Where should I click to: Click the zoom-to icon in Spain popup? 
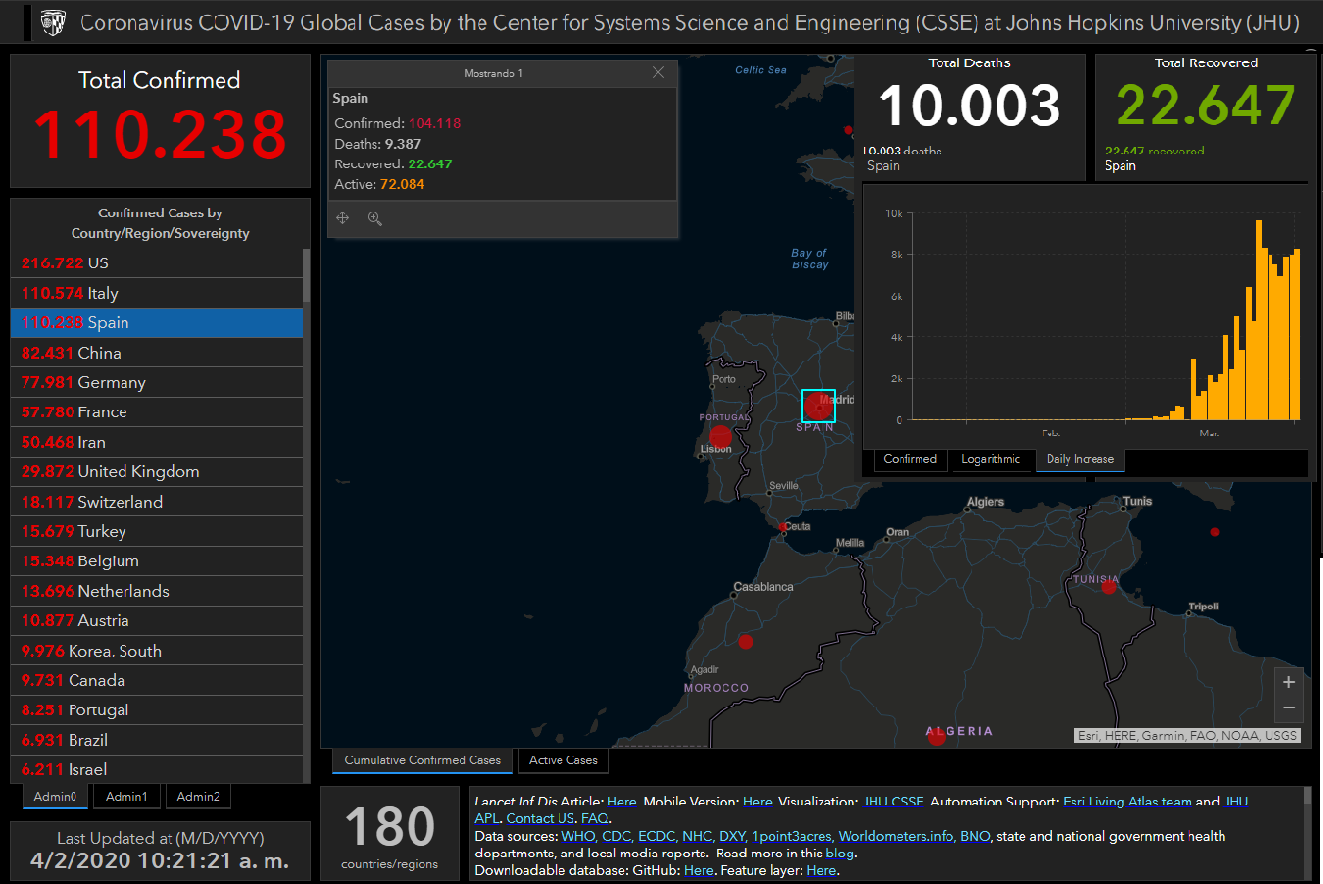[375, 218]
